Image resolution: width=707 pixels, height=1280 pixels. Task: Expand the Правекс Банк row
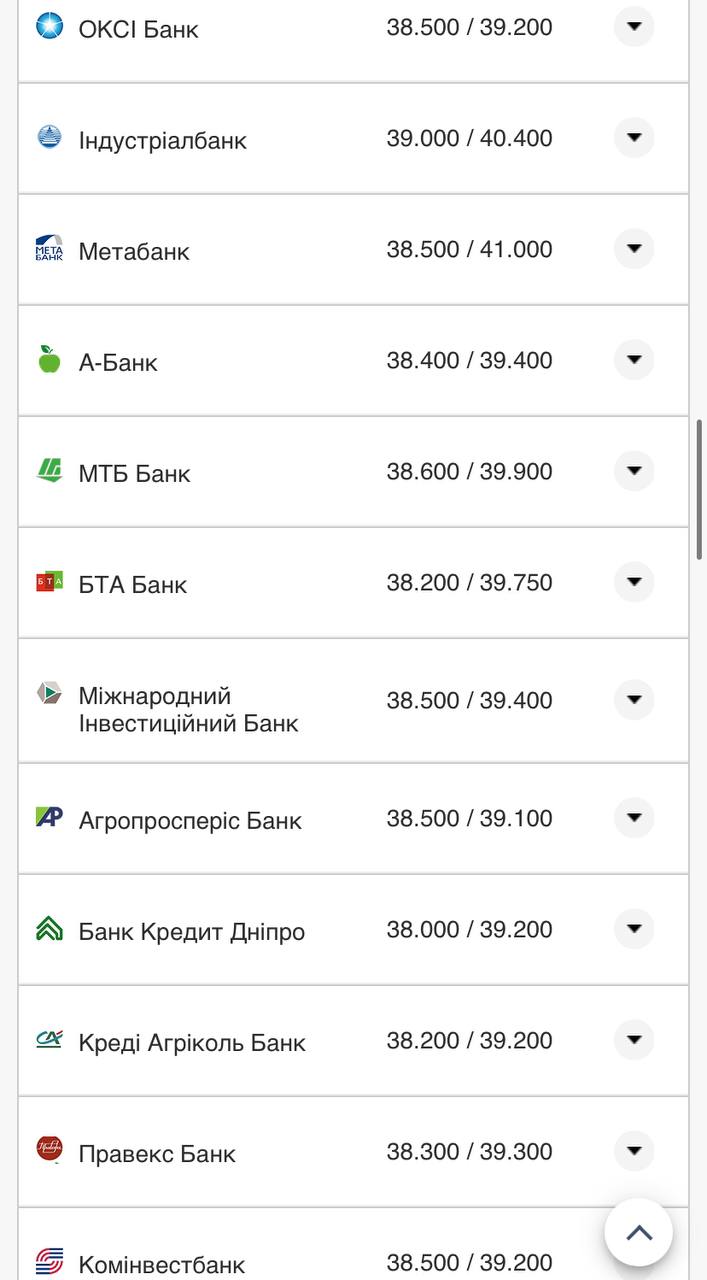click(634, 1151)
